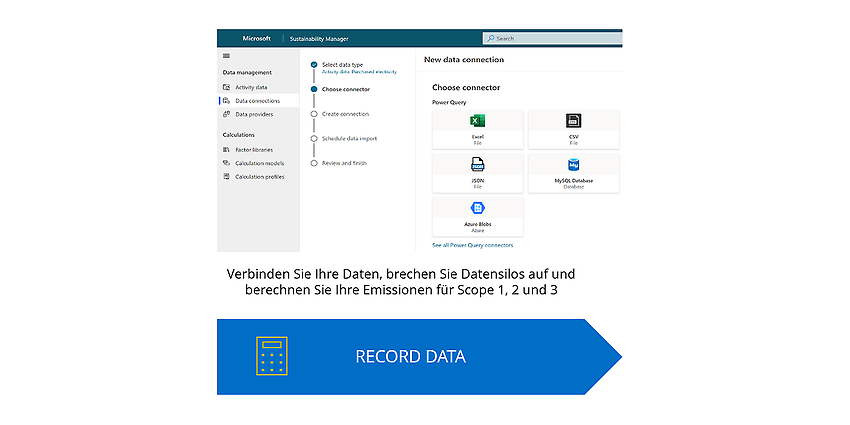Click the Data providers icon

[227, 114]
